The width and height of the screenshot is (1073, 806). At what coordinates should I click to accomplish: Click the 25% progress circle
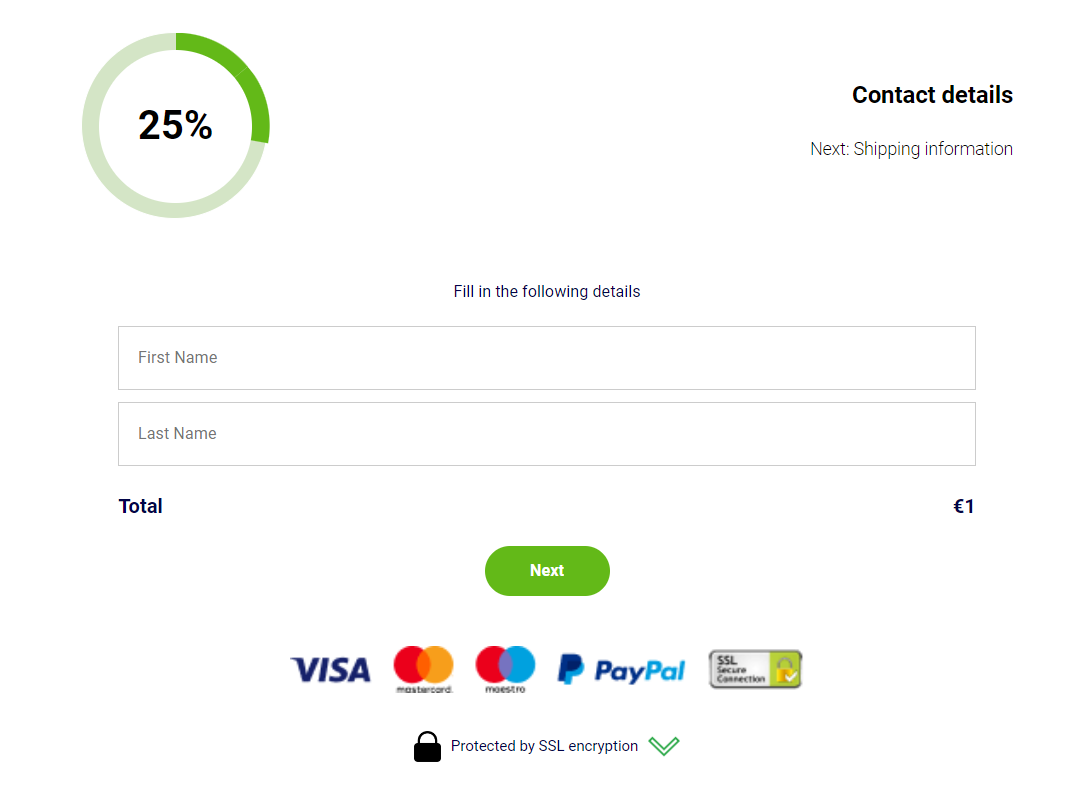[x=176, y=125]
